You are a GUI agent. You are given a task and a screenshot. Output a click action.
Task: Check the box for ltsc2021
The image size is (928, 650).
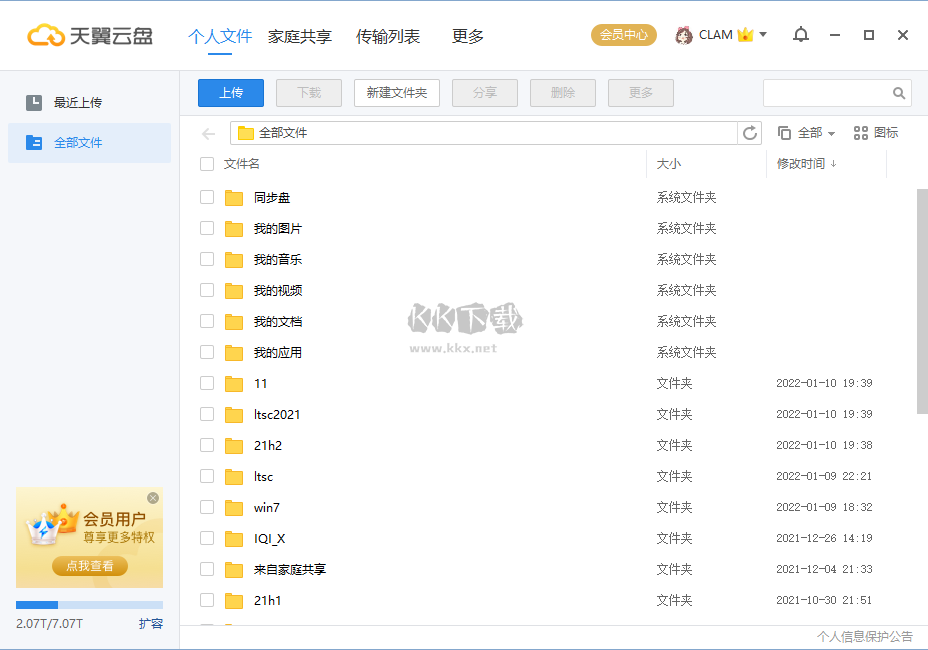207,414
